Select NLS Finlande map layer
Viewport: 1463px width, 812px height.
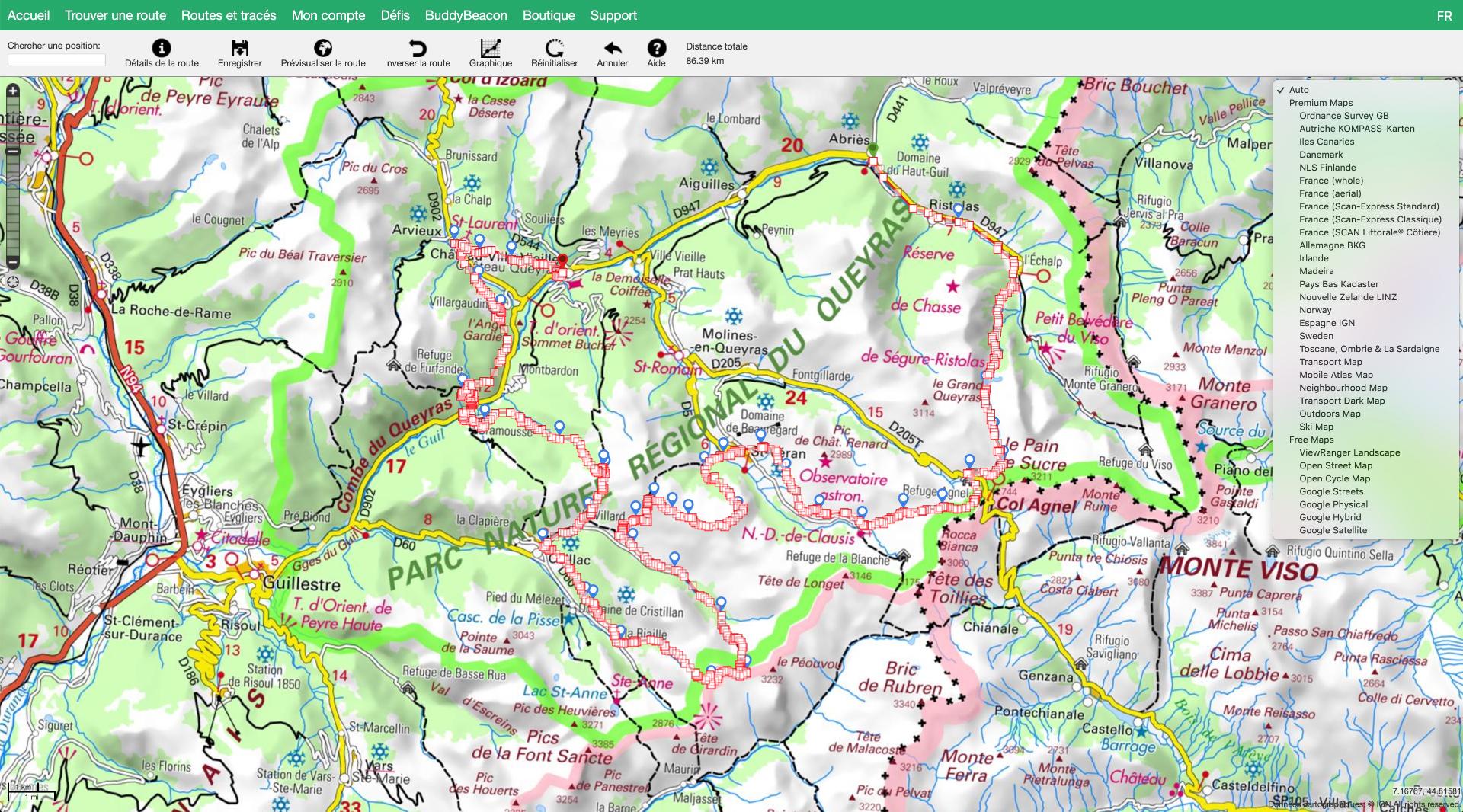click(x=1327, y=168)
